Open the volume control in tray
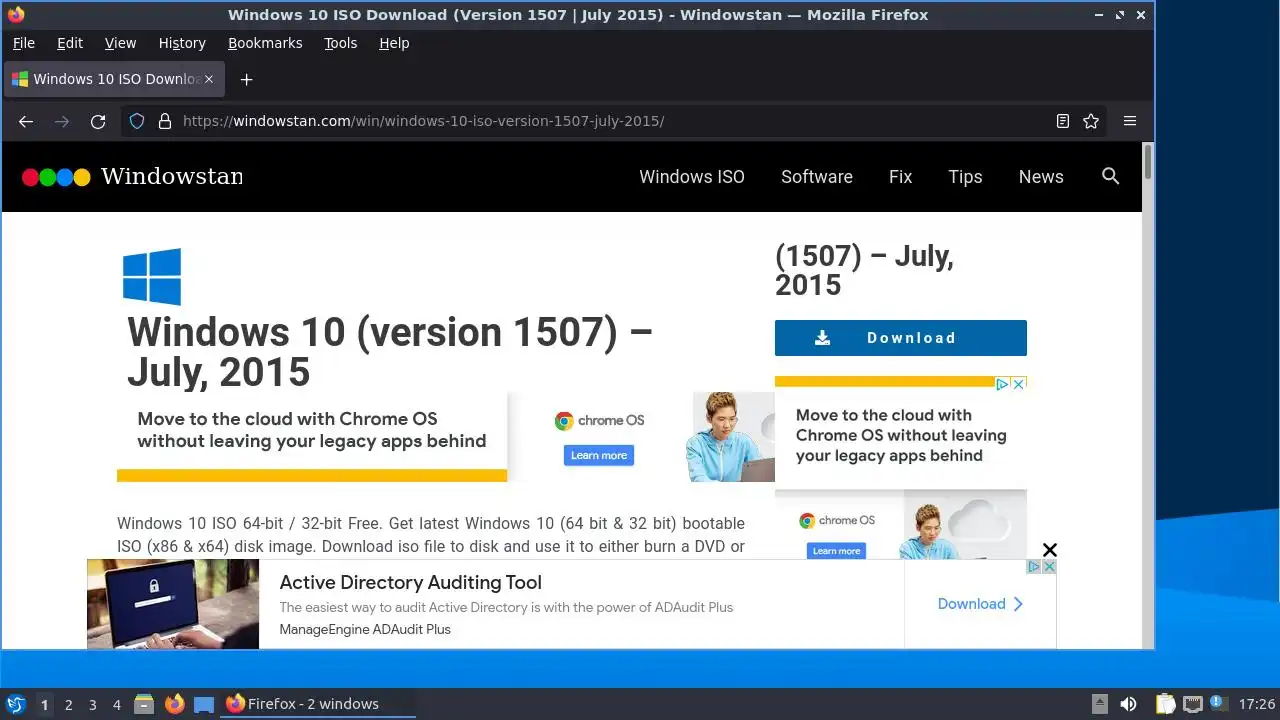Image resolution: width=1280 pixels, height=720 pixels. coord(1128,704)
